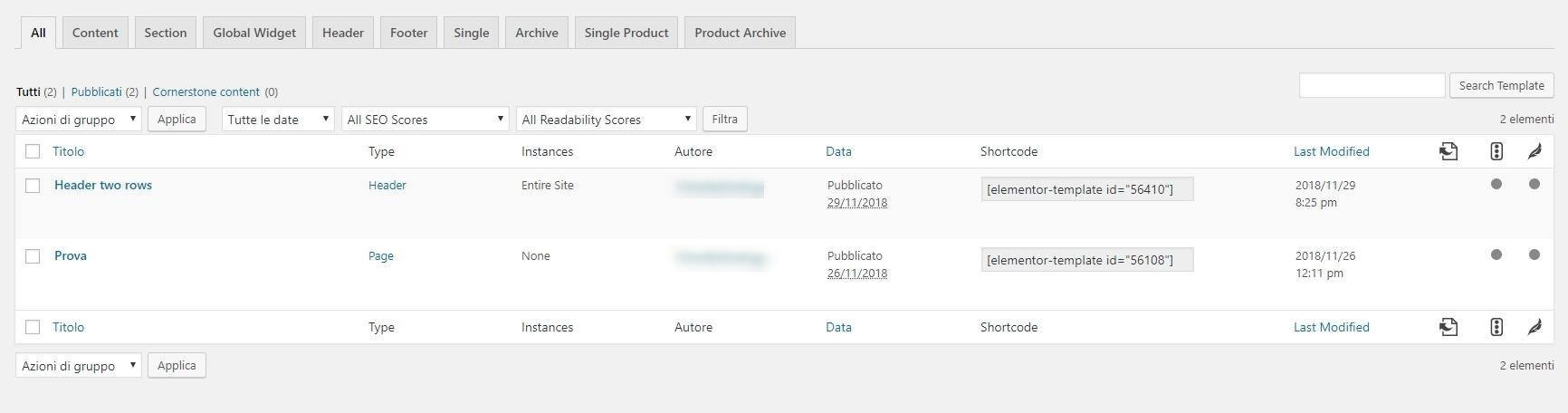Viewport: 1568px width, 413px height.
Task: Expand the All SEO Scores dropdown
Action: tap(425, 119)
